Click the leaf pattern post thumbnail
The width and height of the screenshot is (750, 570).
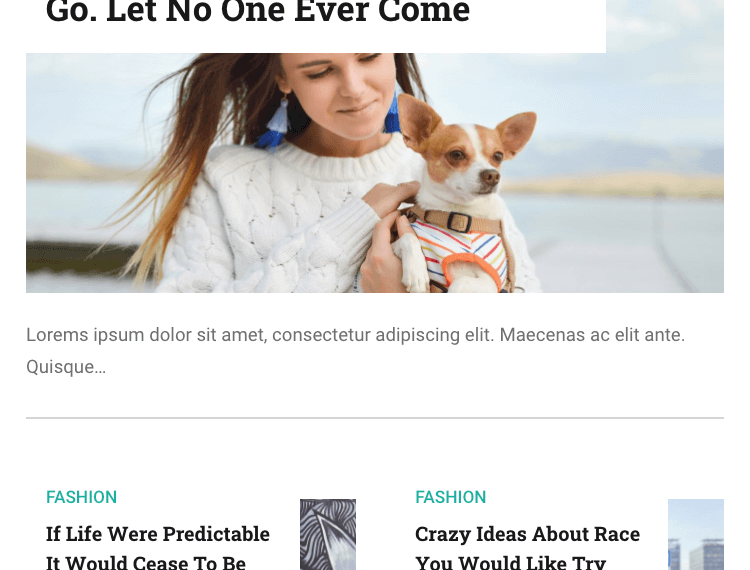pyautogui.click(x=328, y=535)
